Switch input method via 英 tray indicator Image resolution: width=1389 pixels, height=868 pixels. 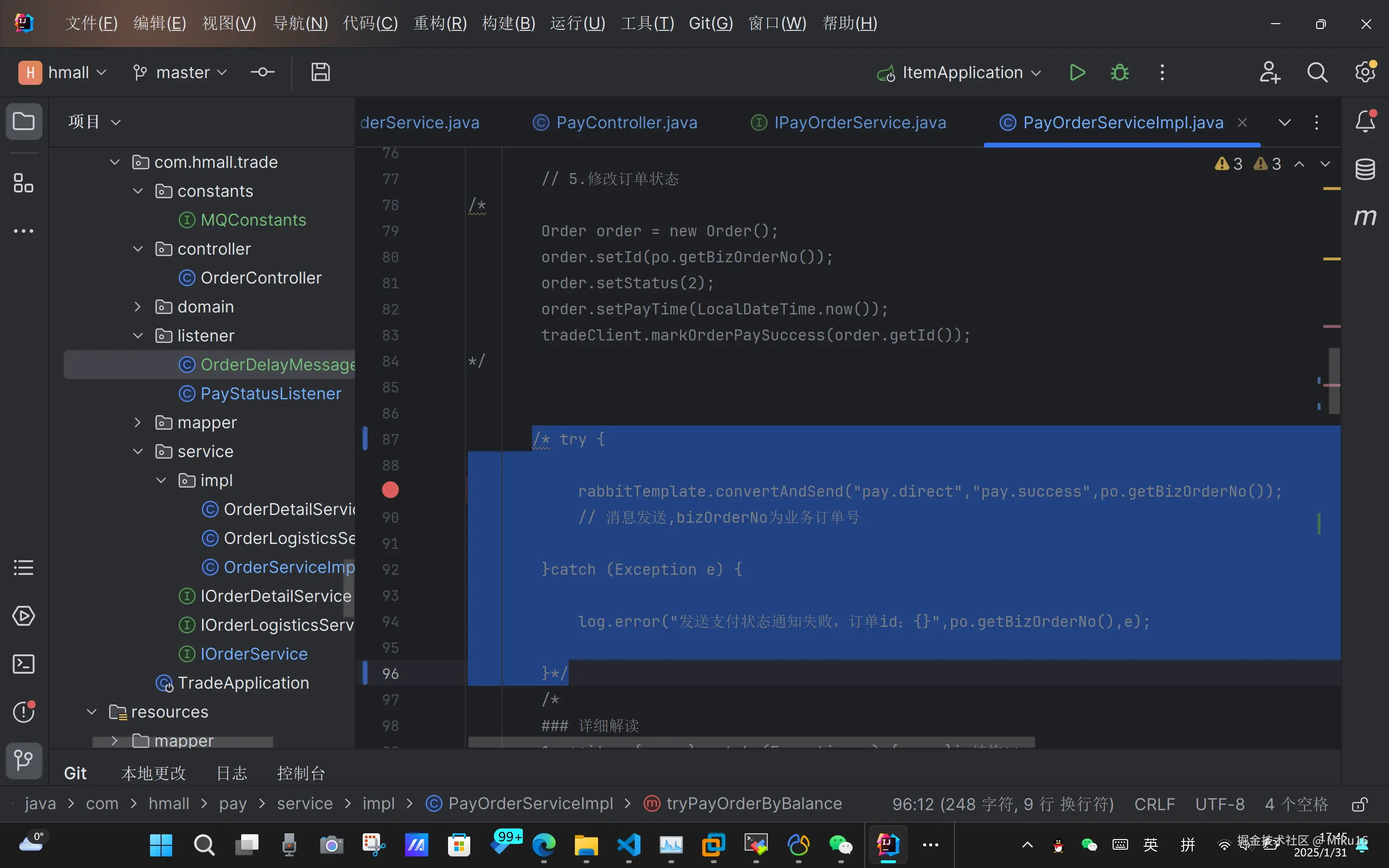coord(1150,844)
